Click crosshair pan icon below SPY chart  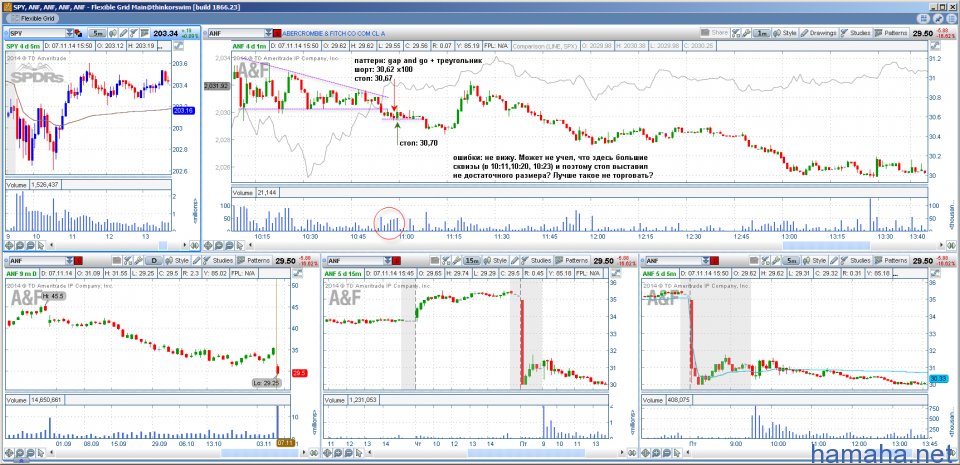pyautogui.click(x=9, y=245)
